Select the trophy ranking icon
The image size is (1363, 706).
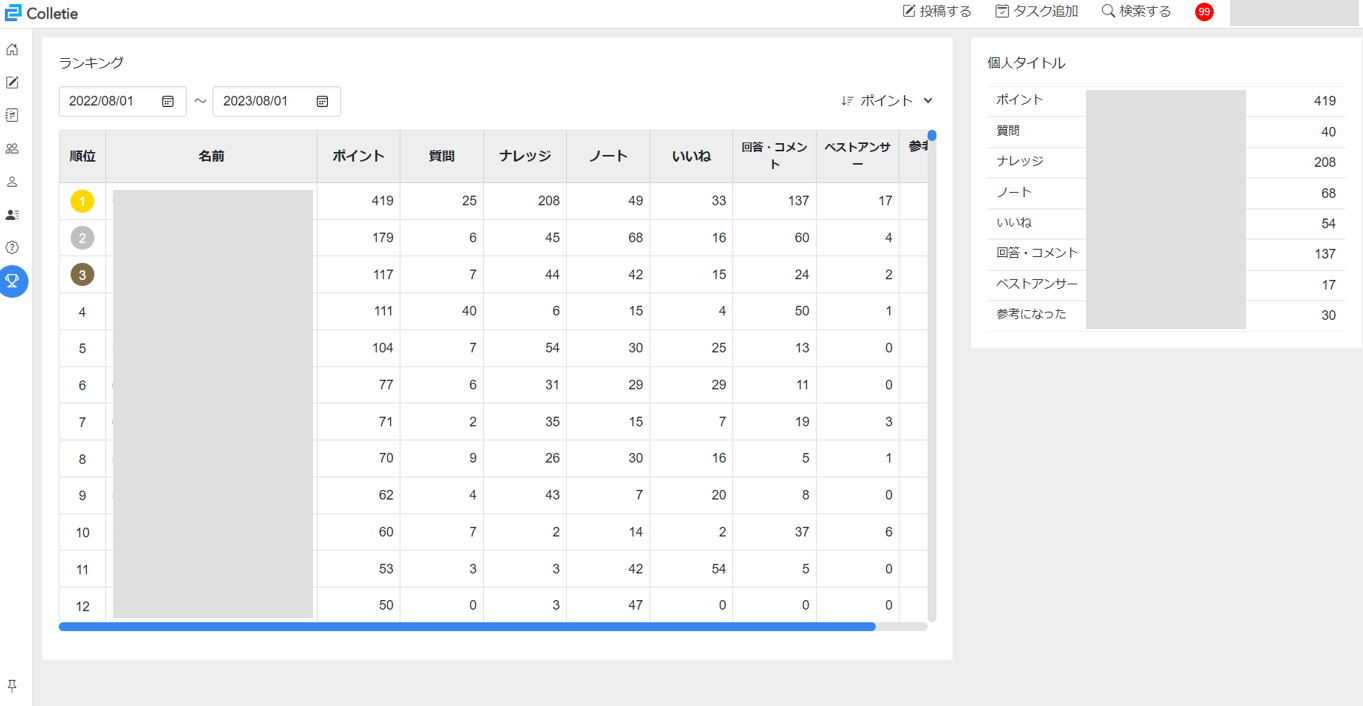pyautogui.click(x=13, y=281)
